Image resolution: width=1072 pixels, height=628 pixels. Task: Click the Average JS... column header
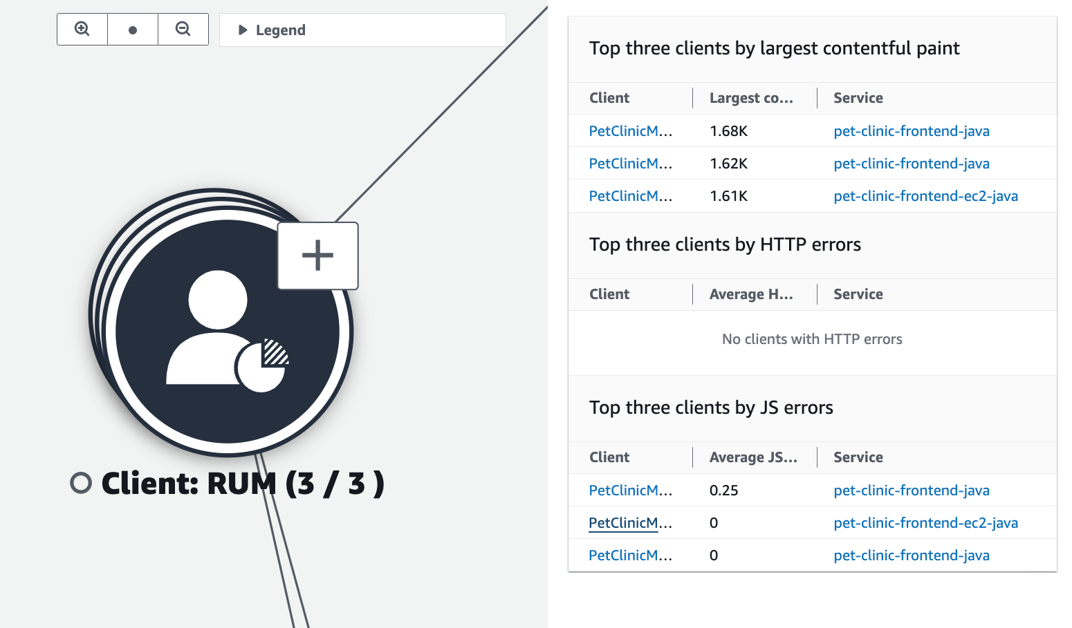pos(752,458)
